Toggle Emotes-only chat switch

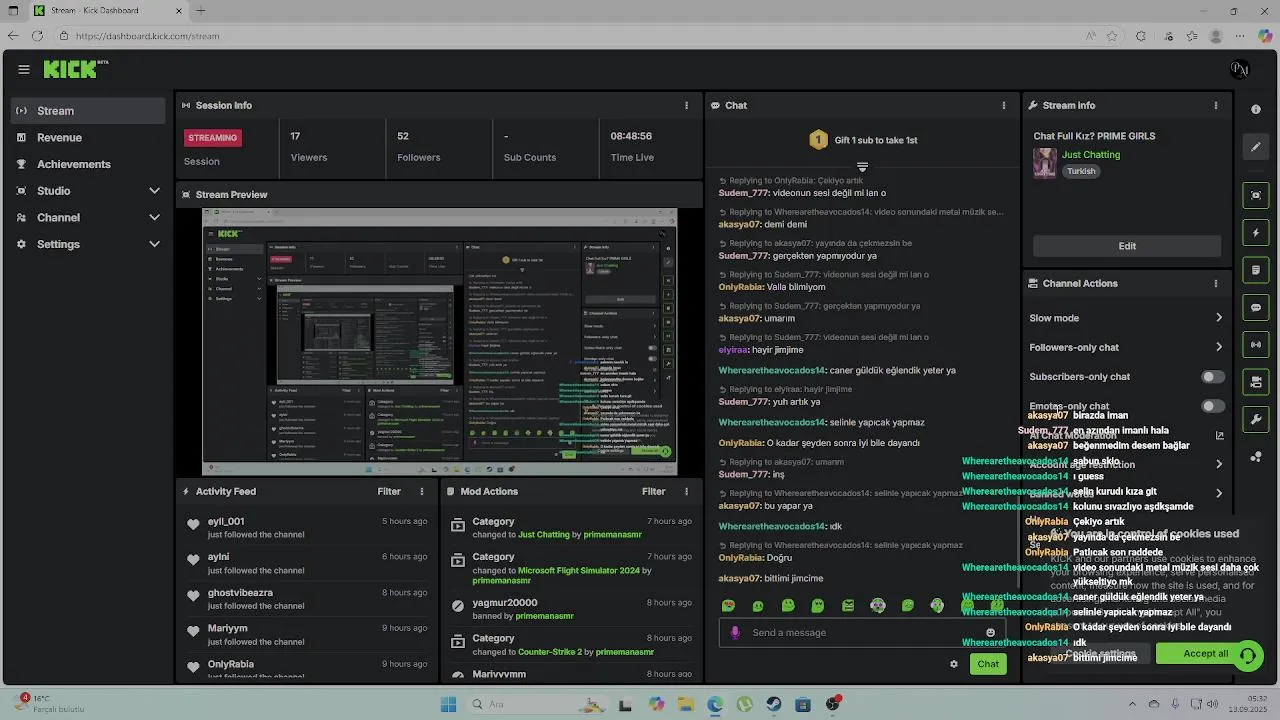coord(1213,406)
